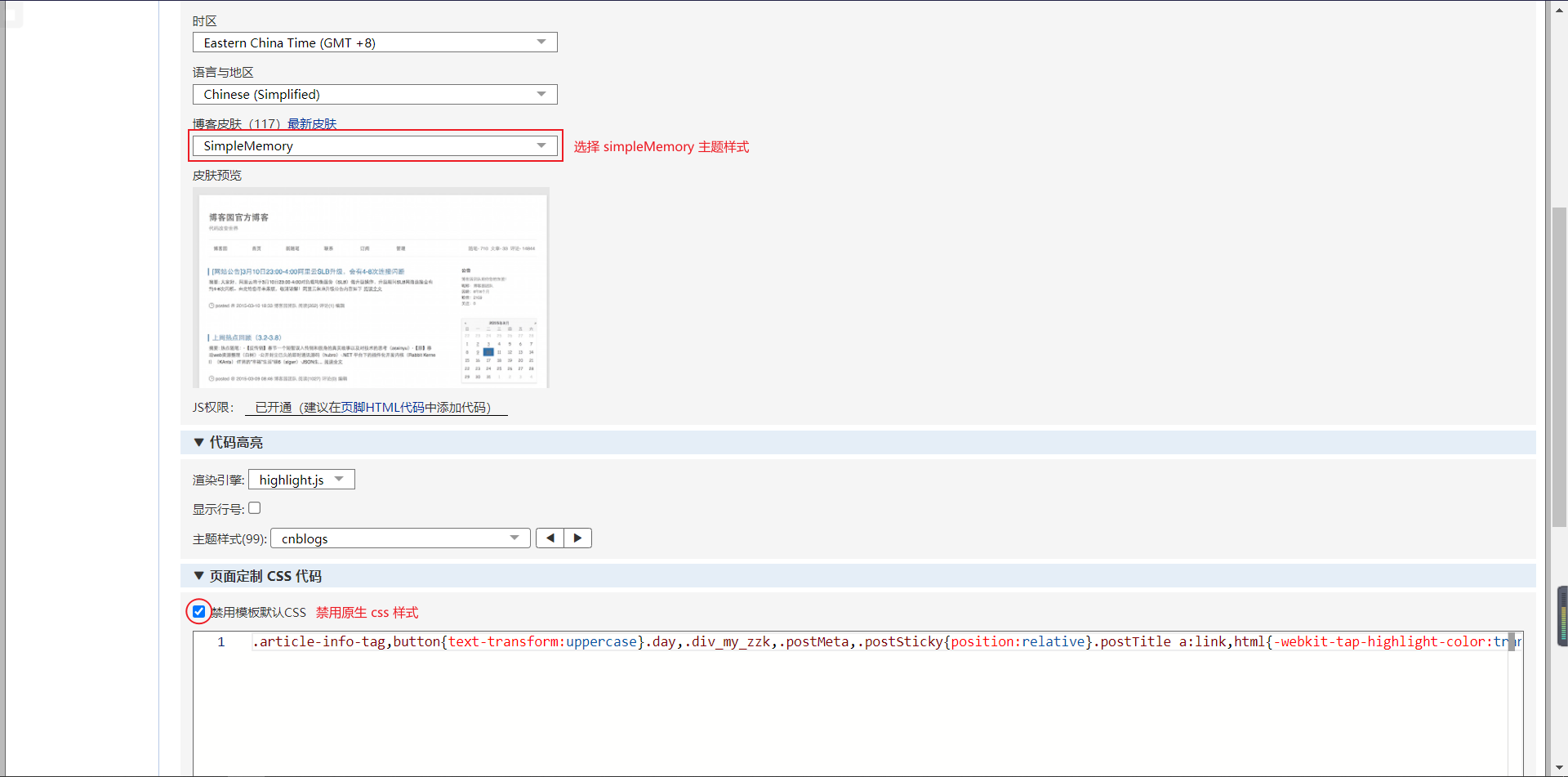Open the 最新皮肤 link

coord(312,123)
